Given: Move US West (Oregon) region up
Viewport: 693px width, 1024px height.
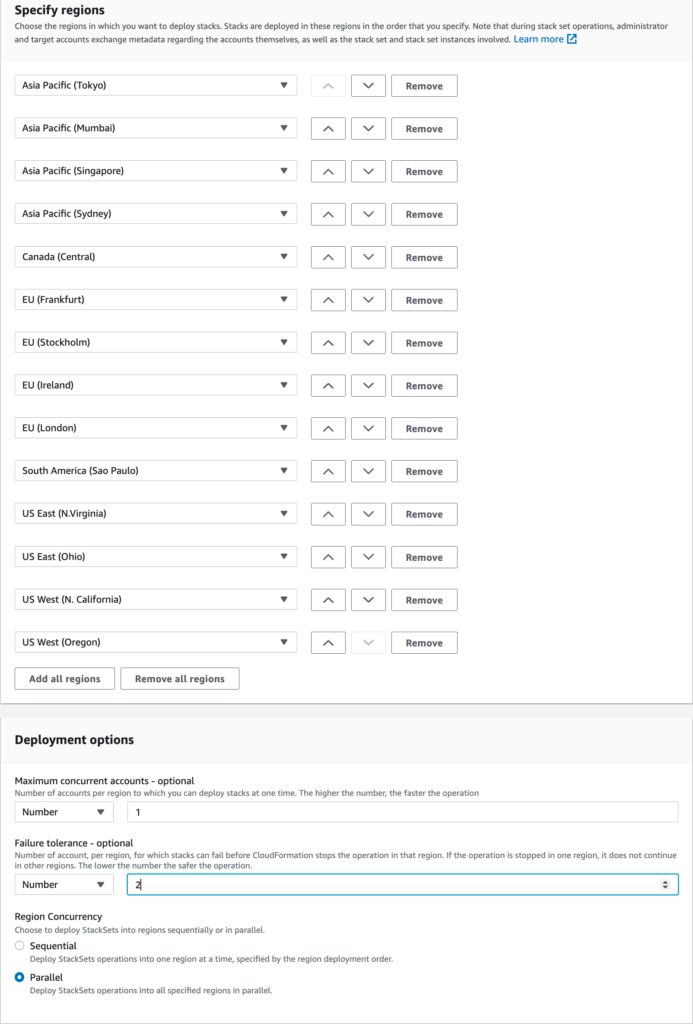Looking at the screenshot, I should [328, 643].
